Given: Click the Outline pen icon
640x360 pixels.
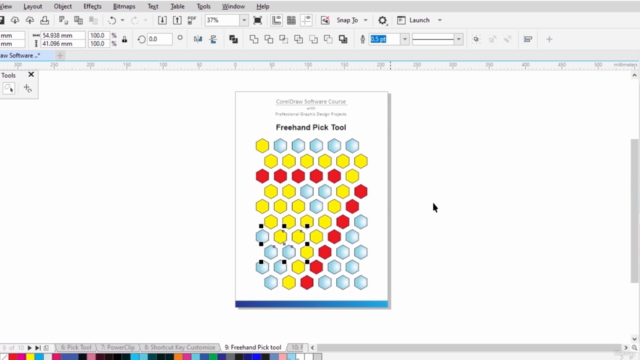Looking at the screenshot, I should pyautogui.click(x=362, y=39).
